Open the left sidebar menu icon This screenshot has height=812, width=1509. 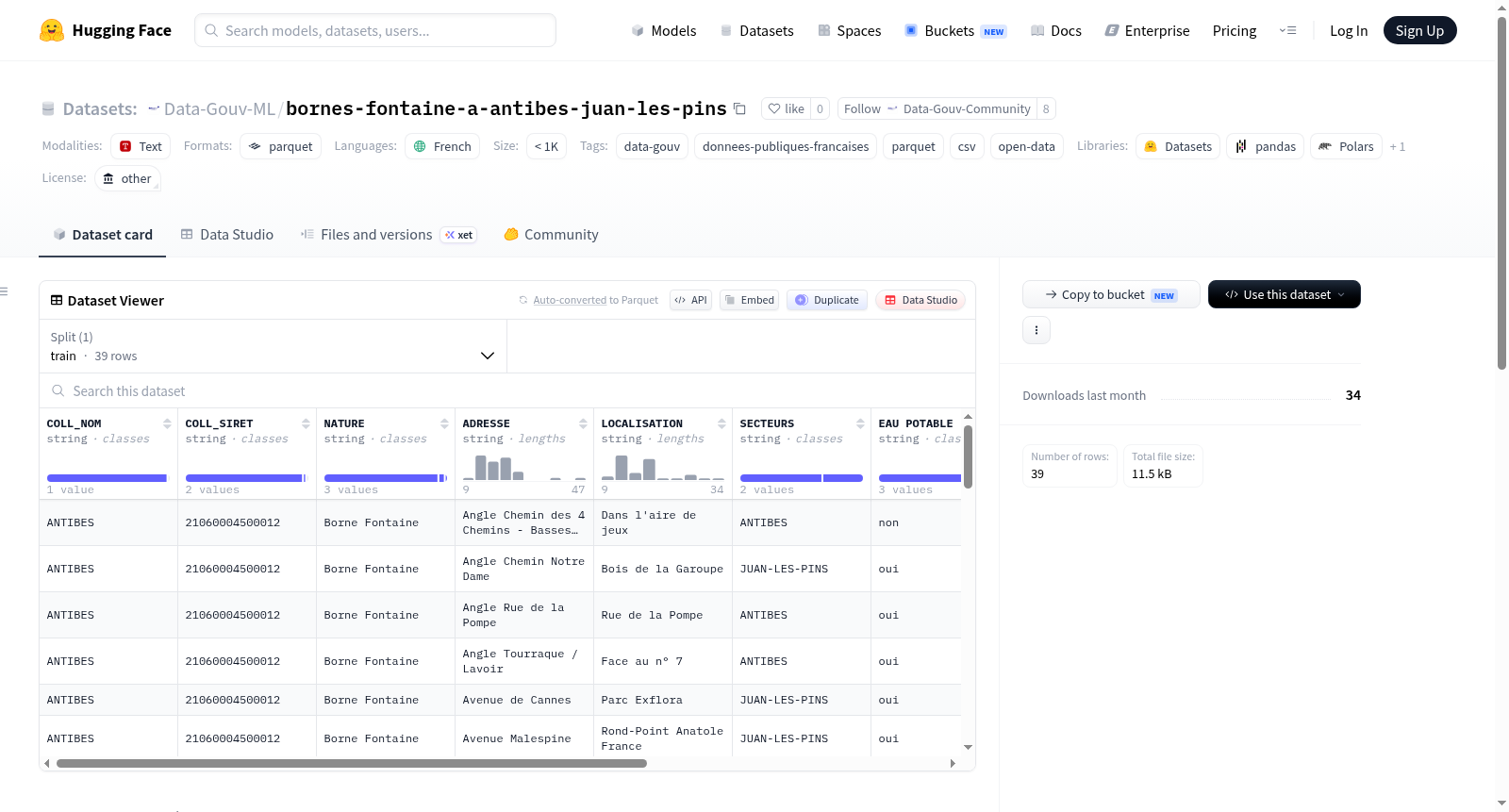(x=5, y=291)
